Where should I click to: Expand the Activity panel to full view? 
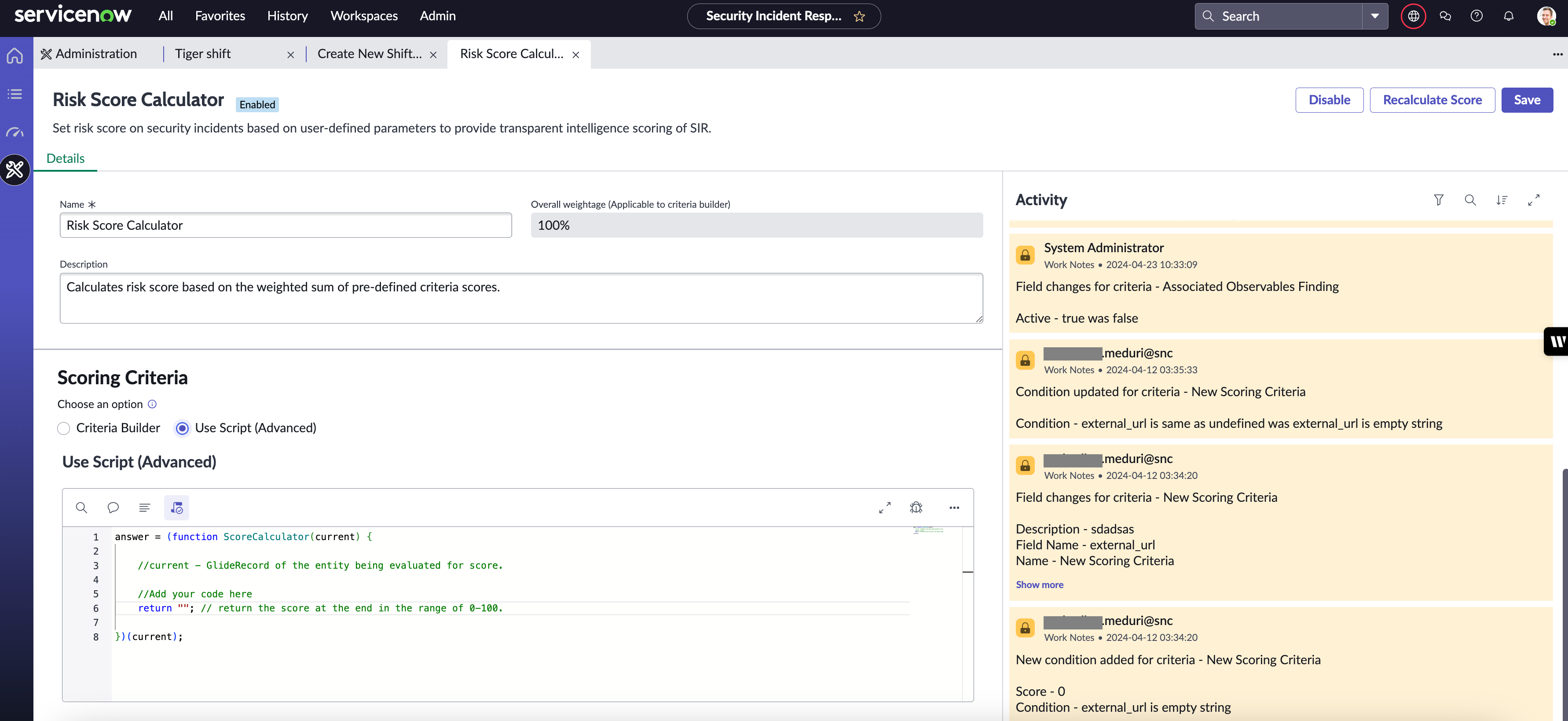click(1533, 200)
